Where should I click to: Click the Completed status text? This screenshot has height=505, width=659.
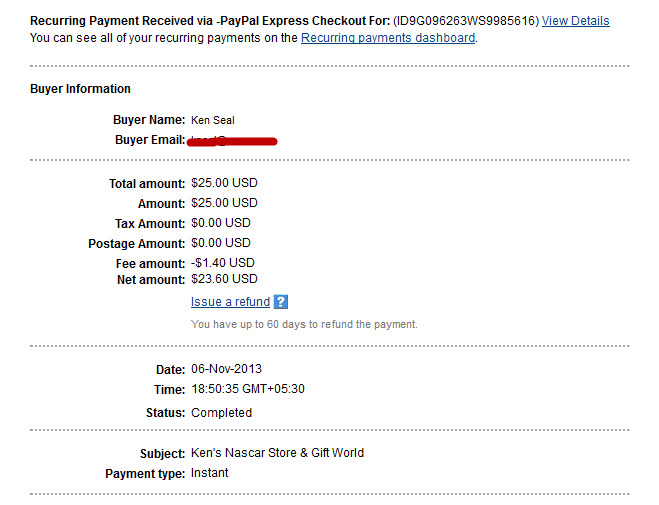click(221, 413)
